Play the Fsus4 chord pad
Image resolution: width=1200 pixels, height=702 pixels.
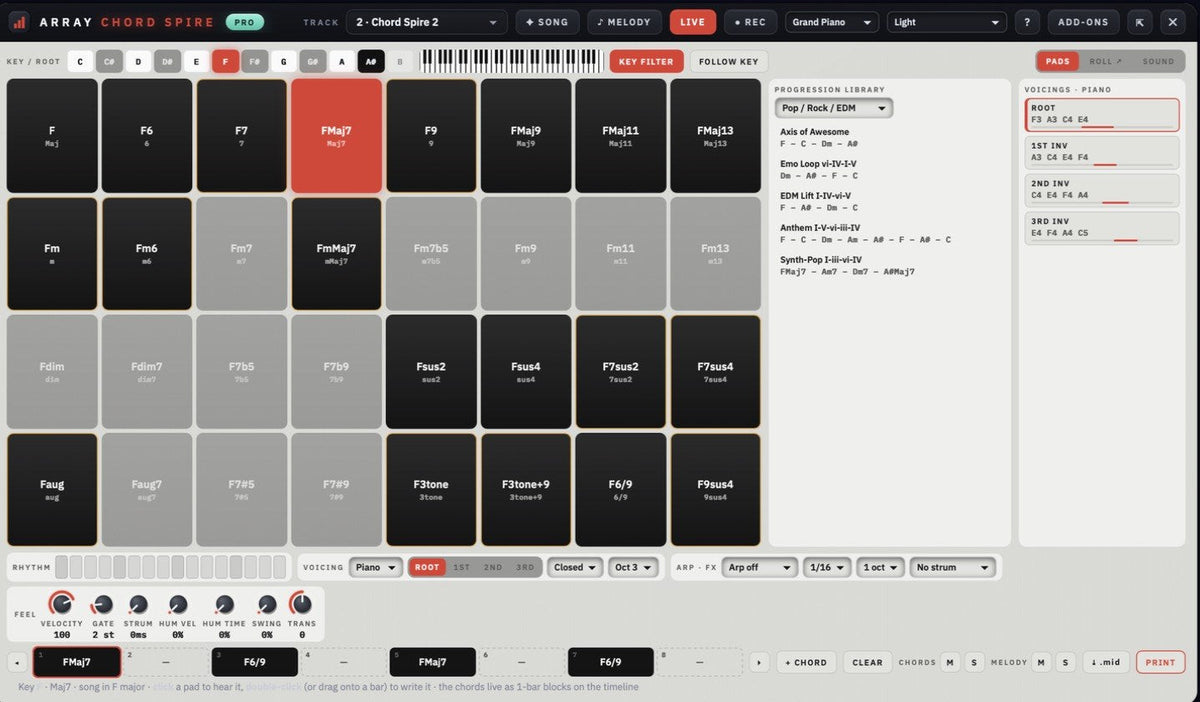526,372
